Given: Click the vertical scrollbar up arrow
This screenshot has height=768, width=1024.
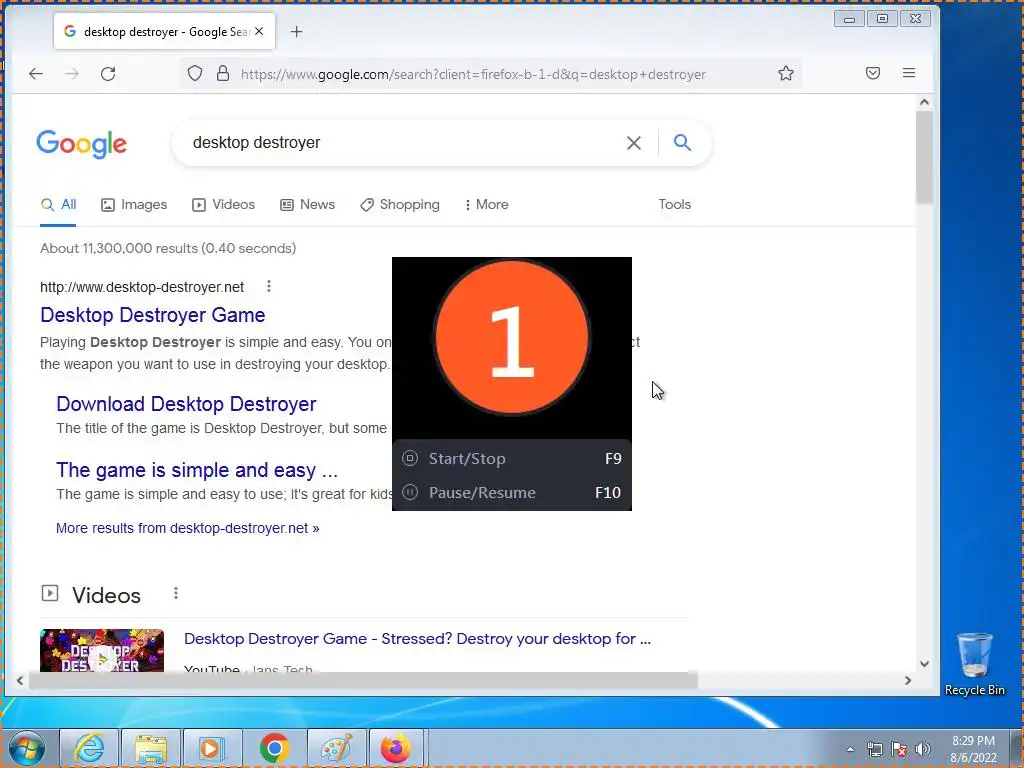Looking at the screenshot, I should [x=924, y=102].
